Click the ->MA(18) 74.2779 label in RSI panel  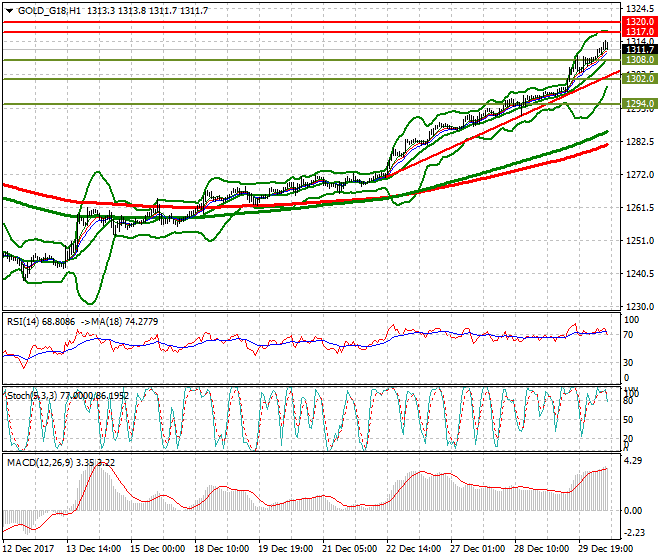tap(119, 322)
